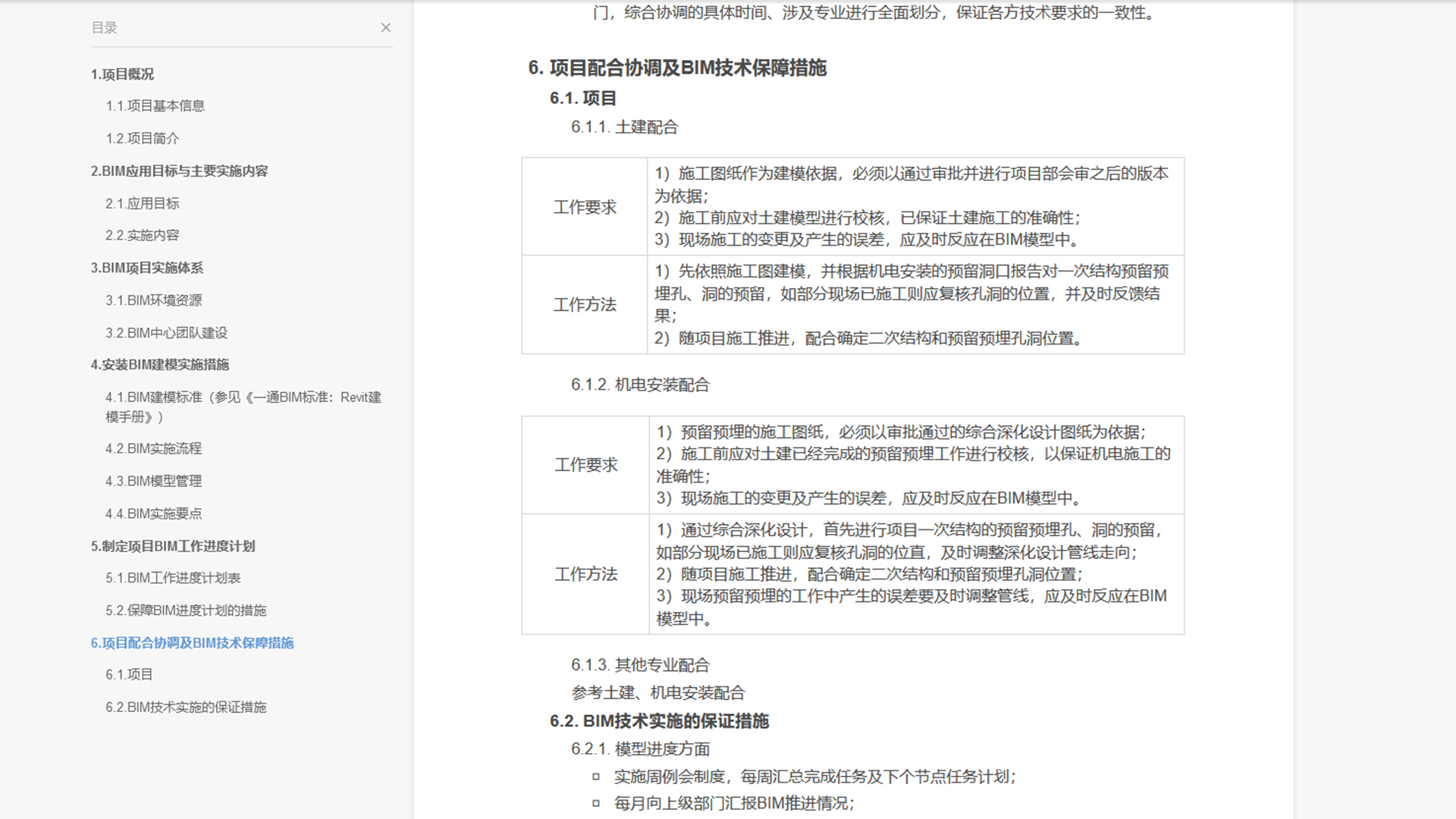Click bullet line 每月向上级部门汇报BIM推进情况
Viewport: 1456px width, 819px height.
click(734, 804)
